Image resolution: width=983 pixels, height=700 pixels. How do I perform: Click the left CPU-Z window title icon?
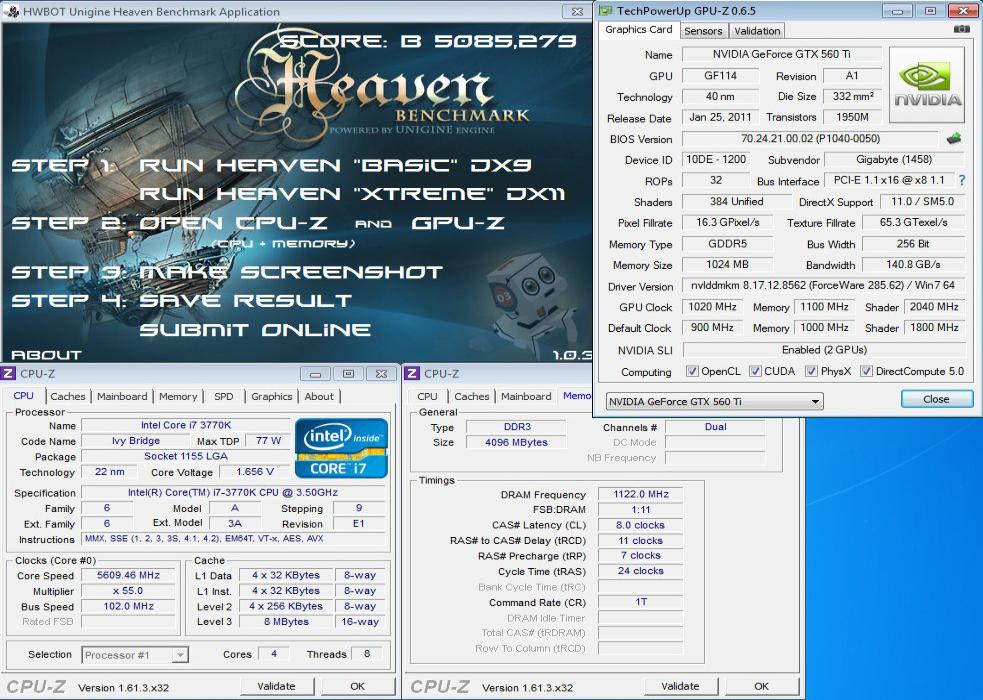(x=9, y=374)
